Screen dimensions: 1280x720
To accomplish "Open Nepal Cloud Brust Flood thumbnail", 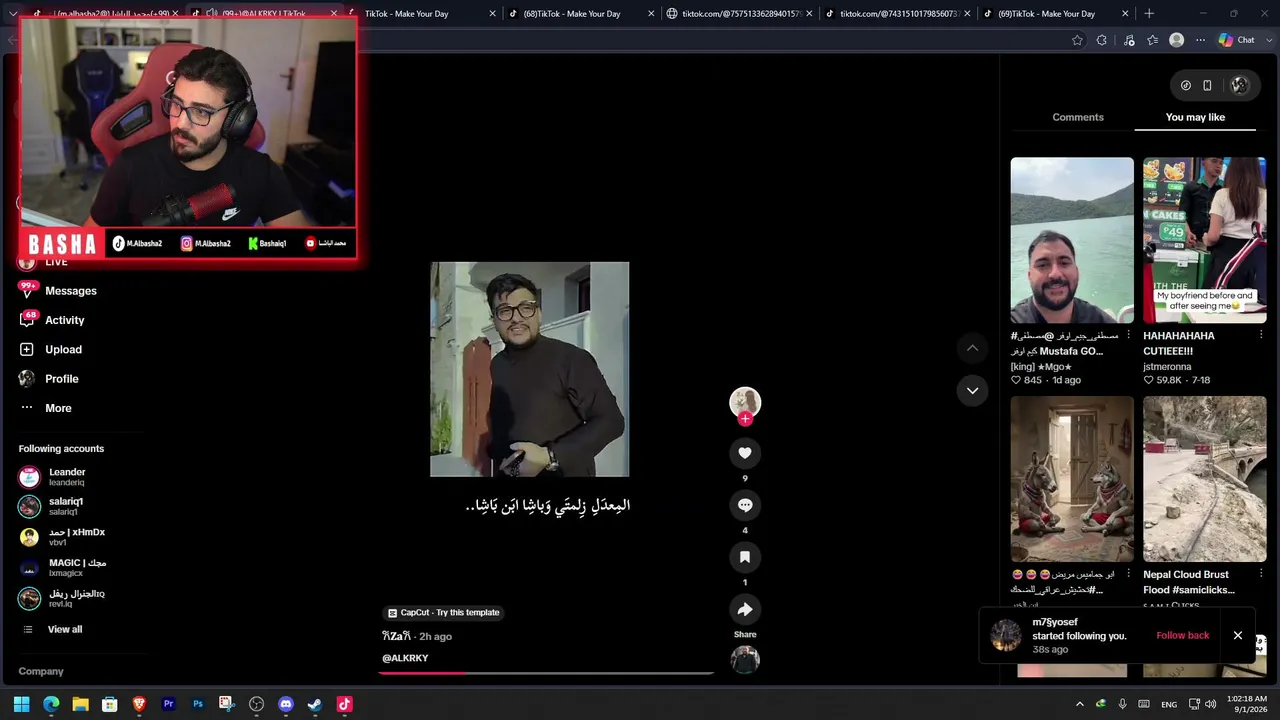I will point(1204,479).
